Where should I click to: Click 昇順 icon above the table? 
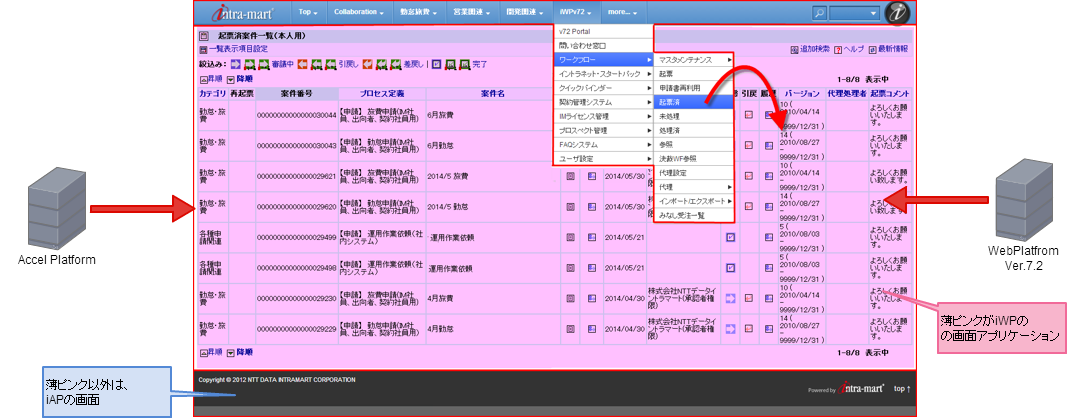point(203,80)
